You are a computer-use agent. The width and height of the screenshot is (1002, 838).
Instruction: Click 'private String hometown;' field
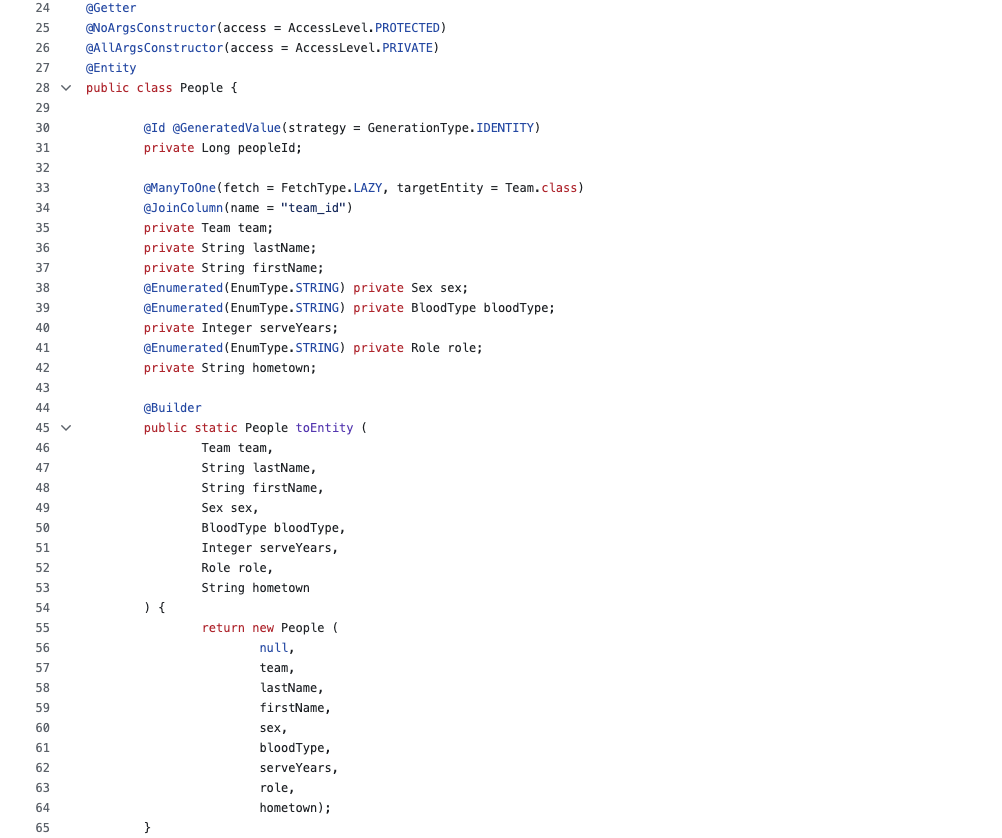point(230,368)
